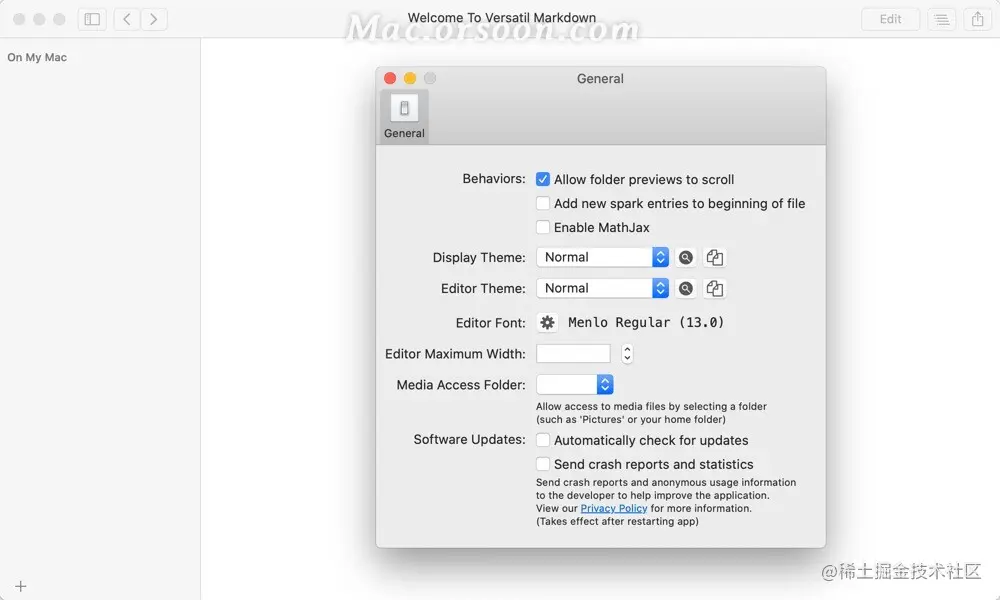Toggle the sidebar in main window toolbar
Screen dimensions: 1000x600
point(92,19)
